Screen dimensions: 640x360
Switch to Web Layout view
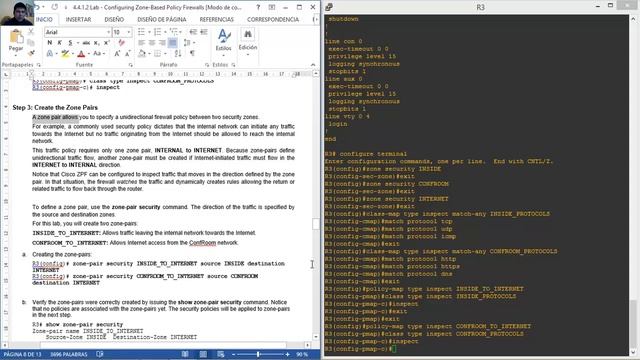(221, 354)
